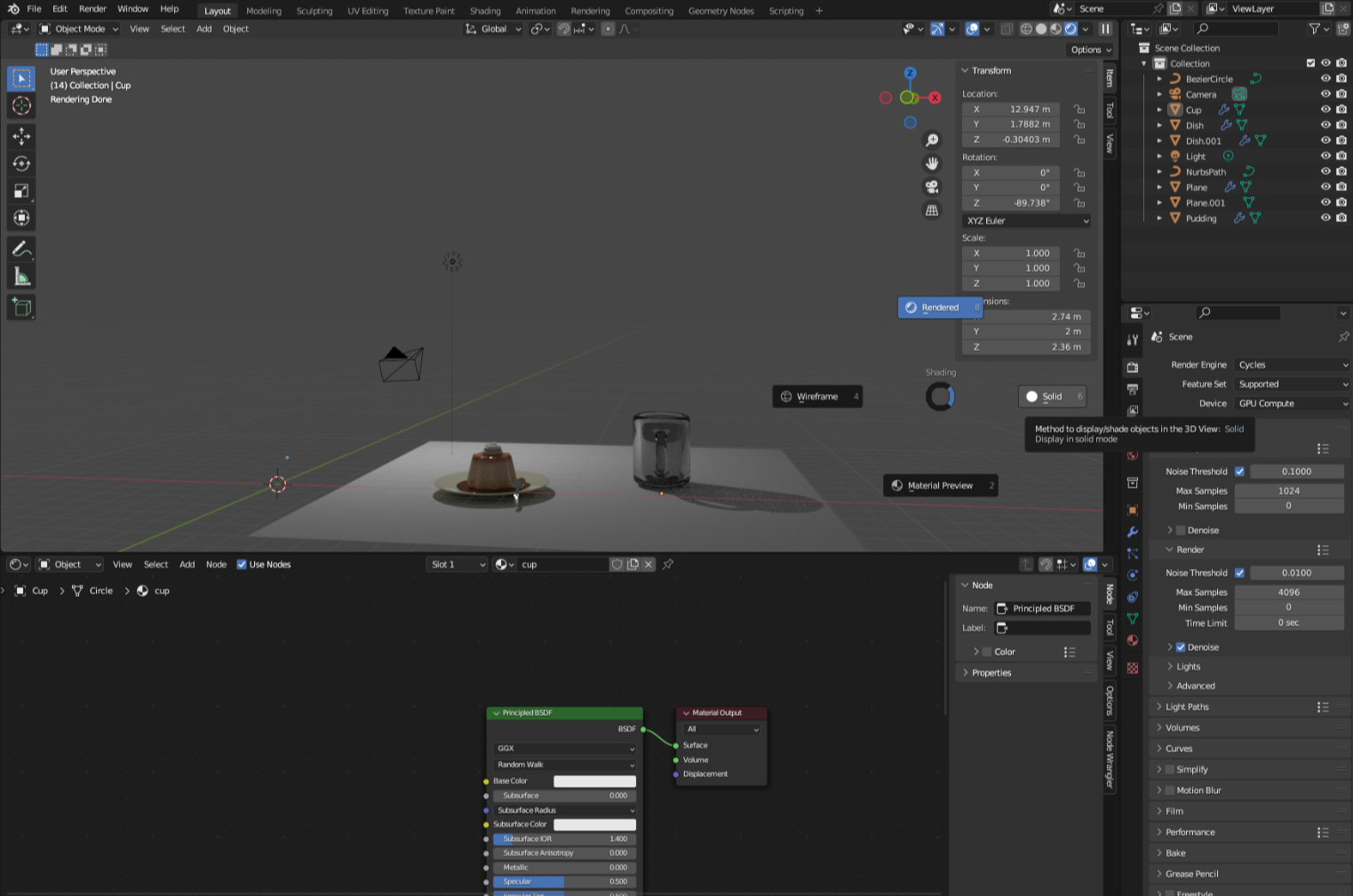Open the Window menu
Image resolution: width=1353 pixels, height=896 pixels.
coord(132,9)
